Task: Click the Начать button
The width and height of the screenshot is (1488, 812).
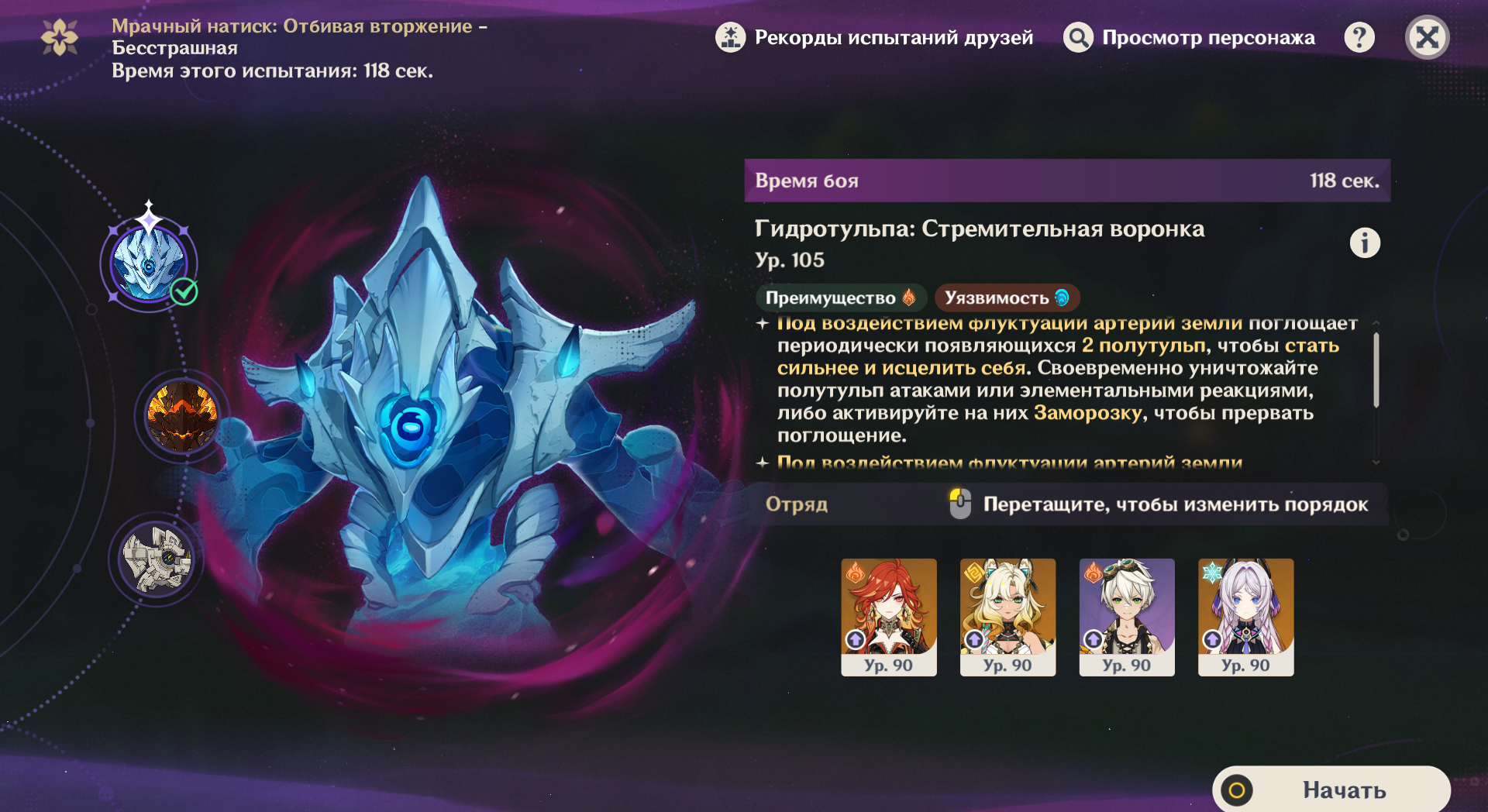Action: (1331, 790)
